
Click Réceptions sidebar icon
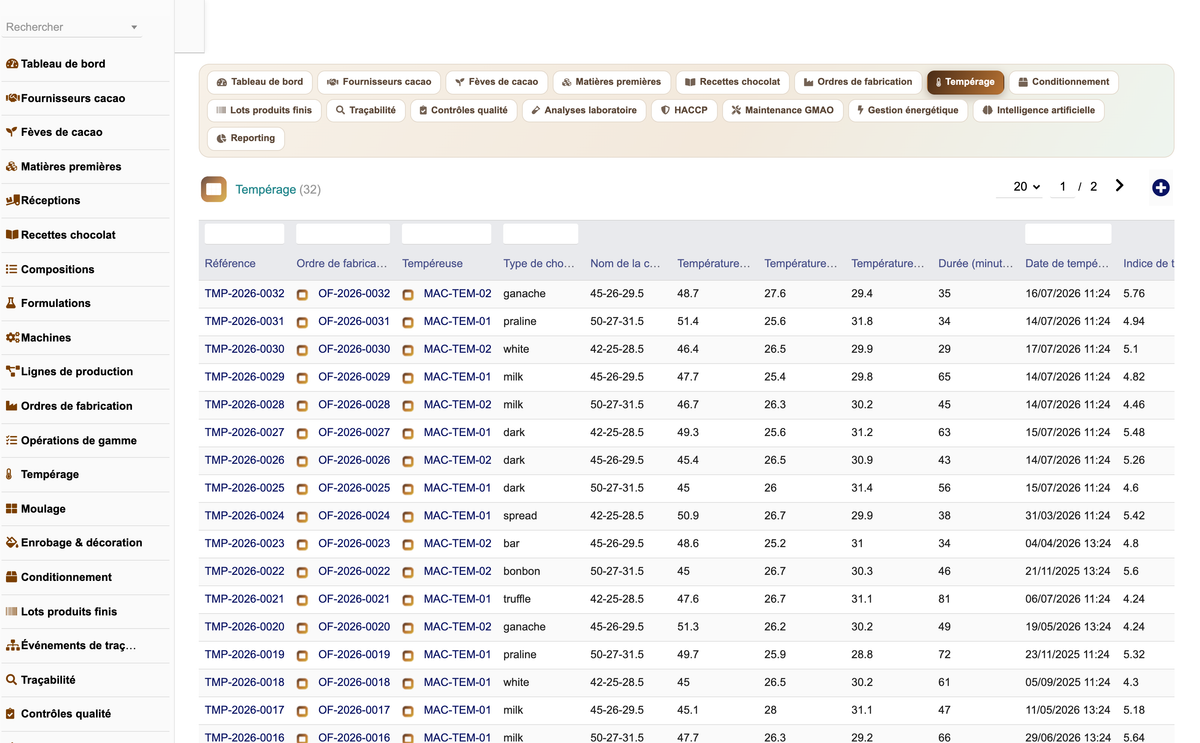pos(12,200)
